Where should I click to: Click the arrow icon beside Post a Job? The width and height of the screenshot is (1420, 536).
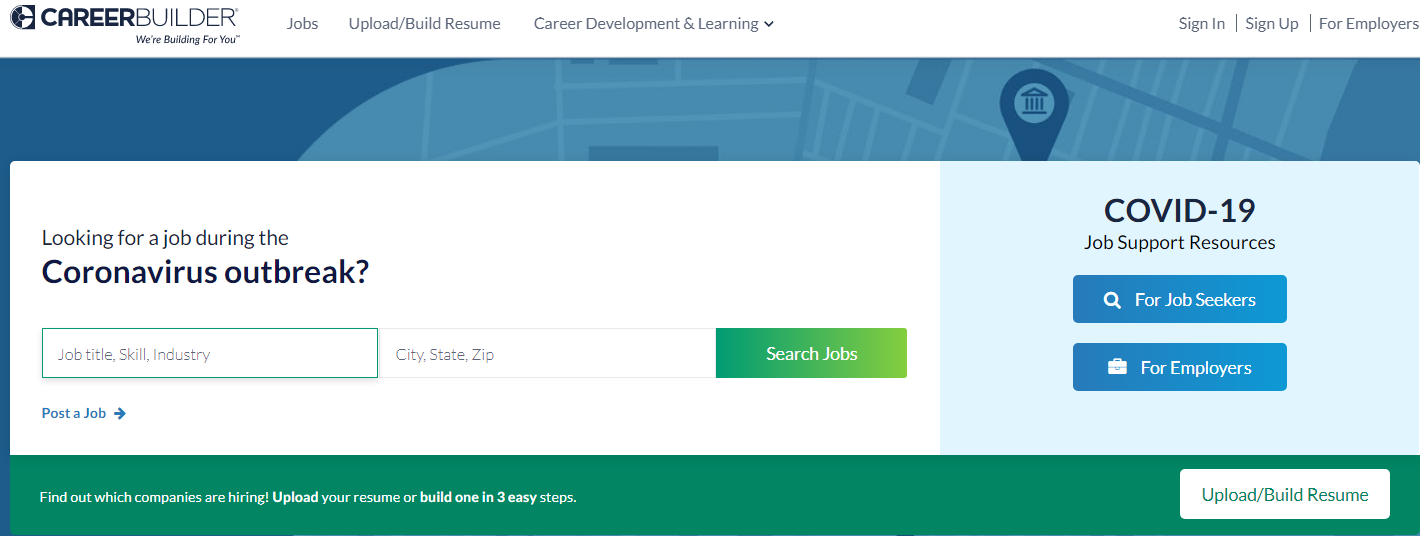coord(120,413)
